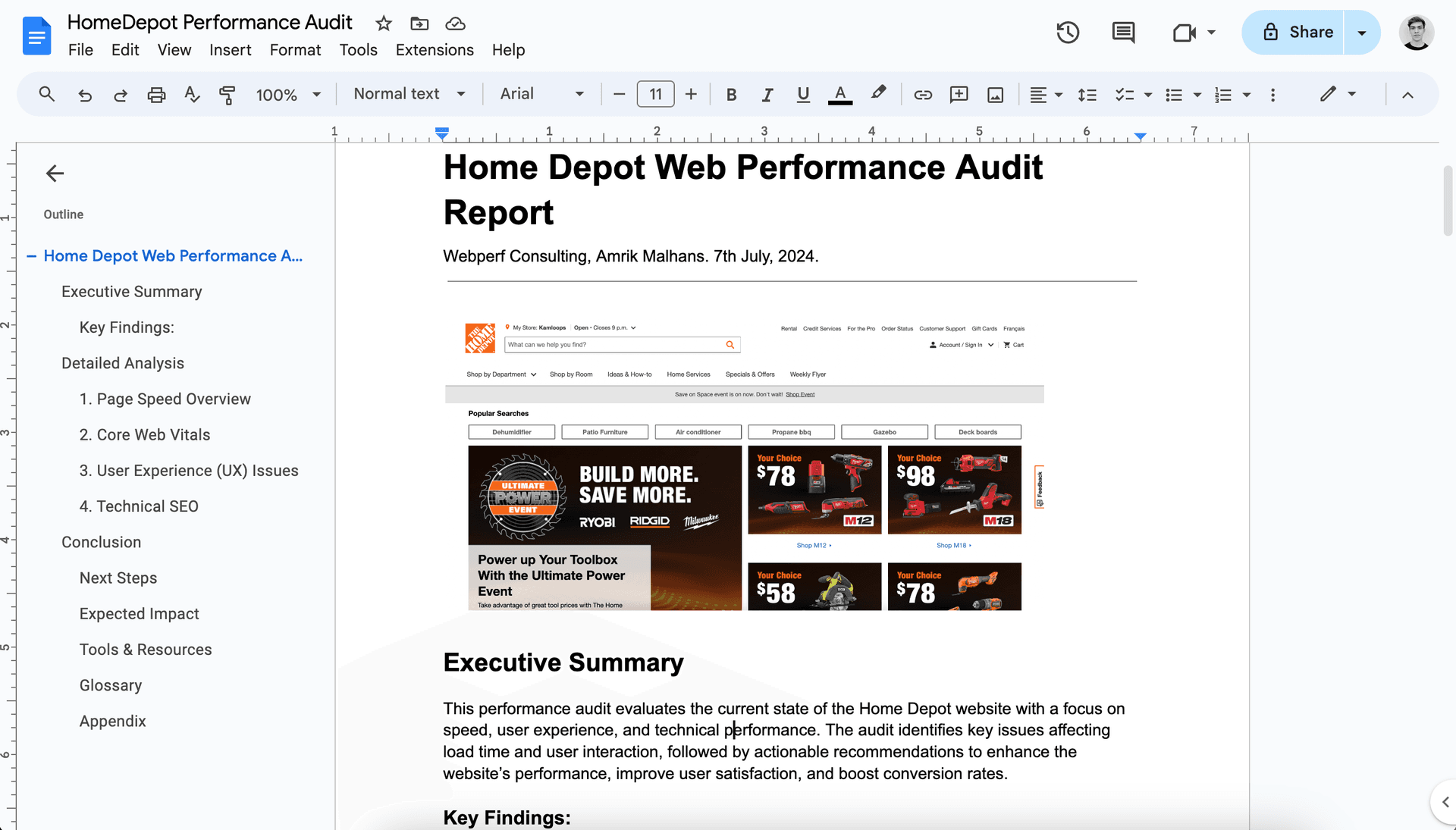Toggle bold formatting
1456x830 pixels.
731,95
